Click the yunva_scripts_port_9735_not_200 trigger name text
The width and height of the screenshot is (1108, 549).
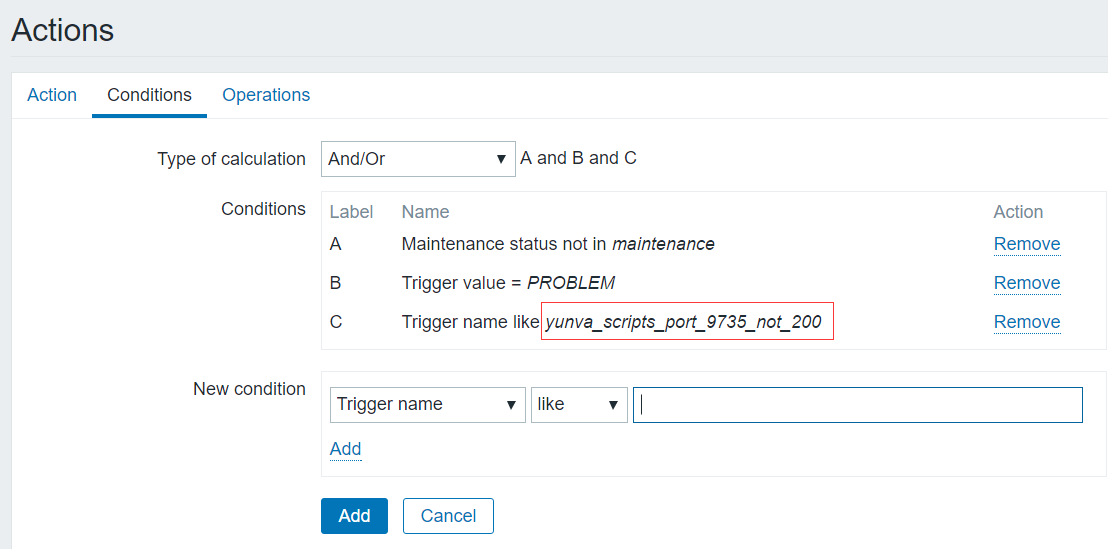point(684,322)
